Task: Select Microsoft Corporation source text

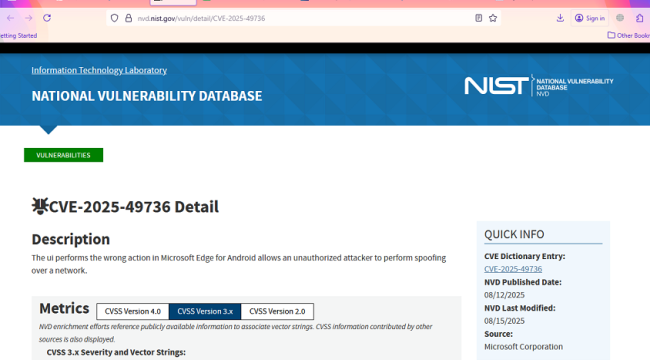Action: coord(523,347)
